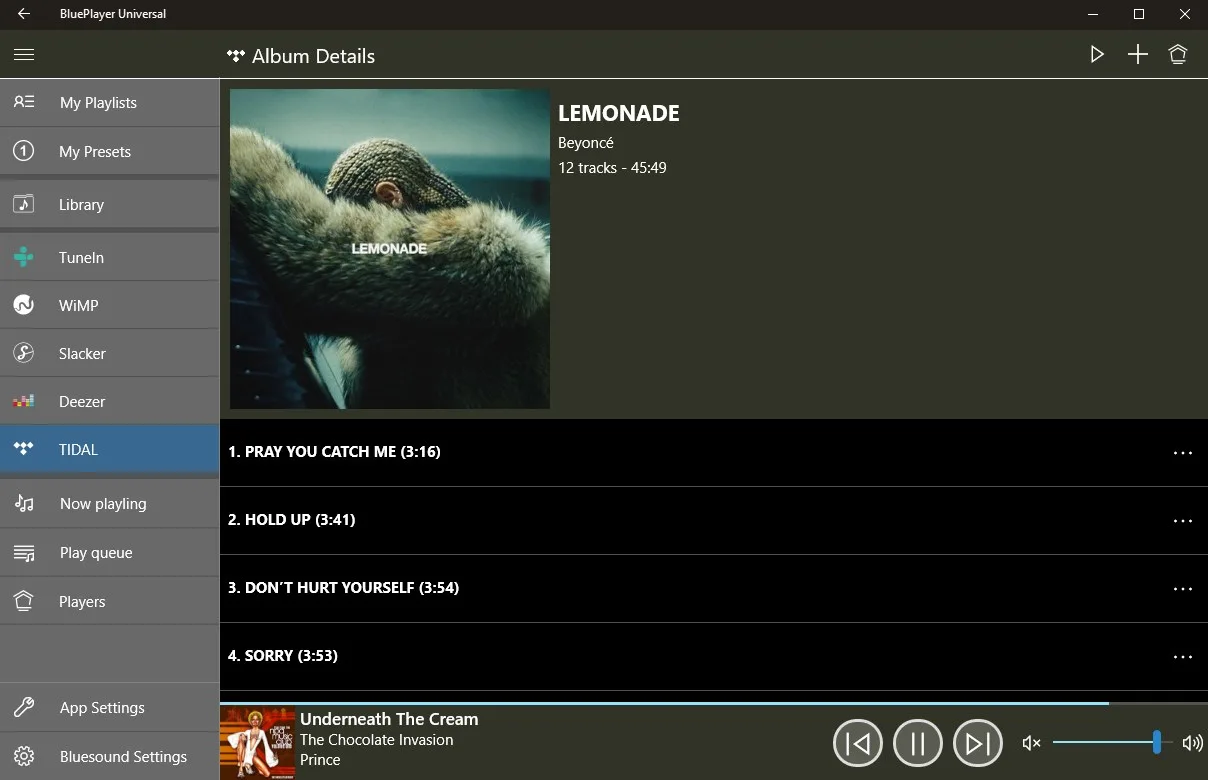Image resolution: width=1208 pixels, height=780 pixels.
Task: Click the TIDAL logo icon in sidebar
Action: coord(24,449)
